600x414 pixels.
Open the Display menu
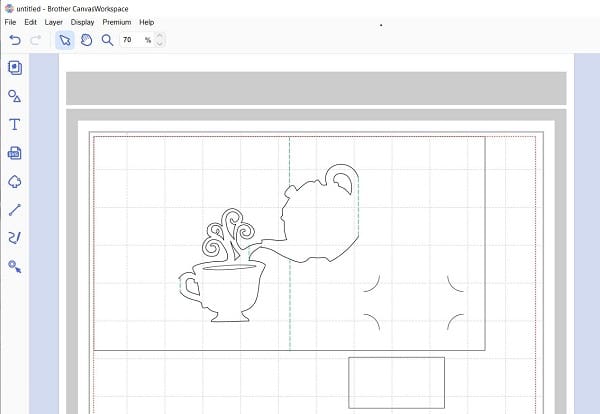[82, 22]
